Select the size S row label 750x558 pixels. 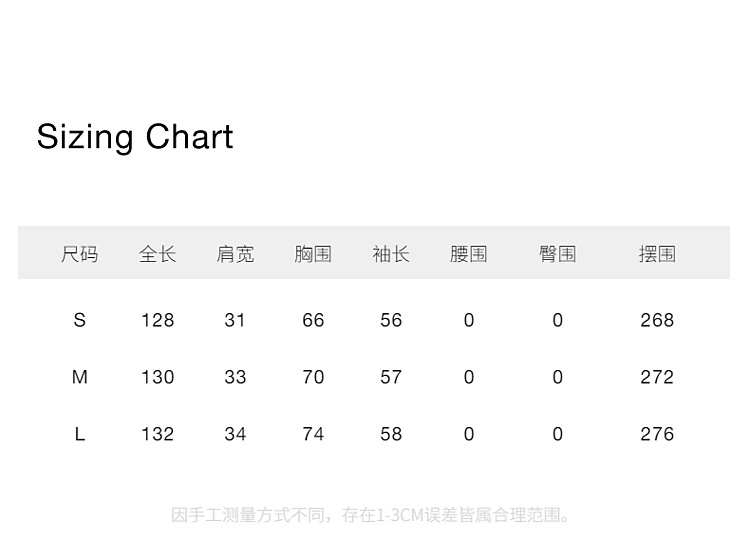coord(80,320)
